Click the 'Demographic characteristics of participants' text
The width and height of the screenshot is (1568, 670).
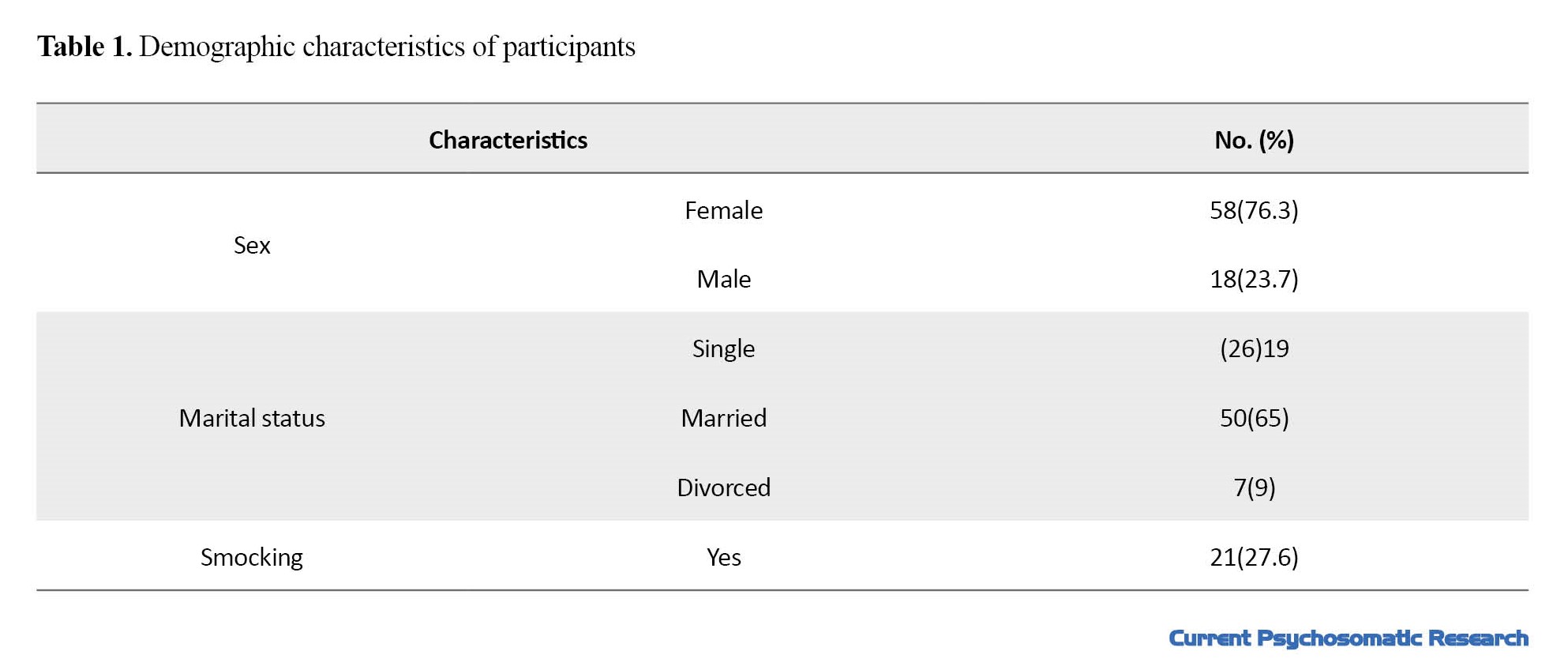point(387,47)
